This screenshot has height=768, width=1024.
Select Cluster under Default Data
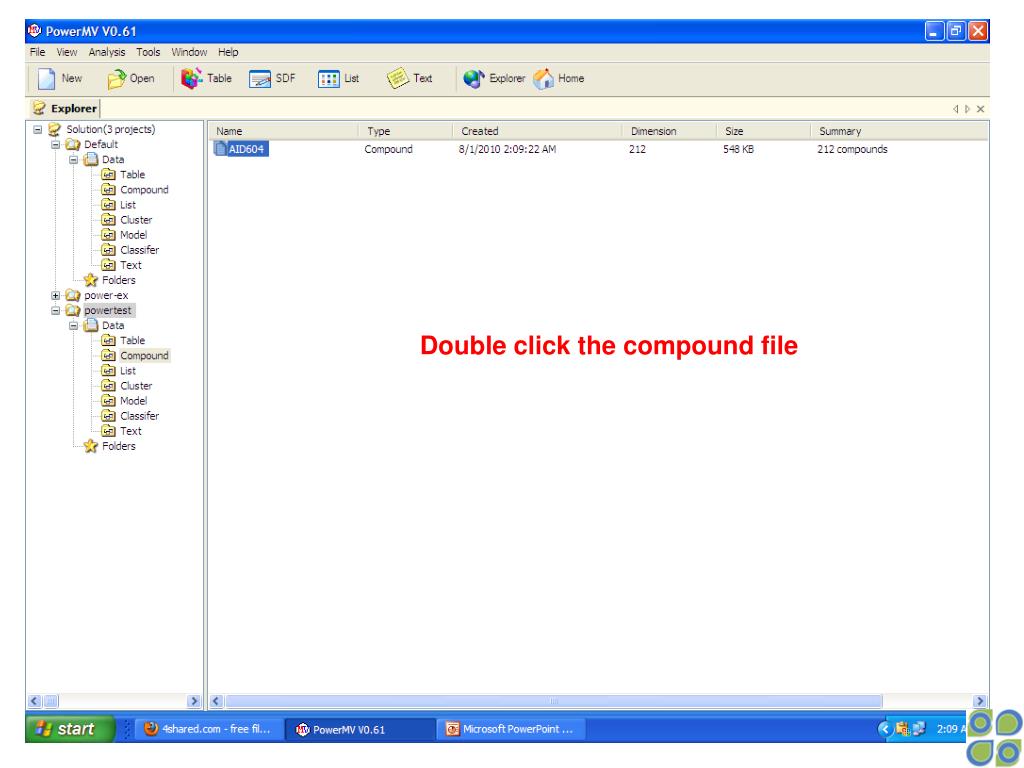click(136, 220)
